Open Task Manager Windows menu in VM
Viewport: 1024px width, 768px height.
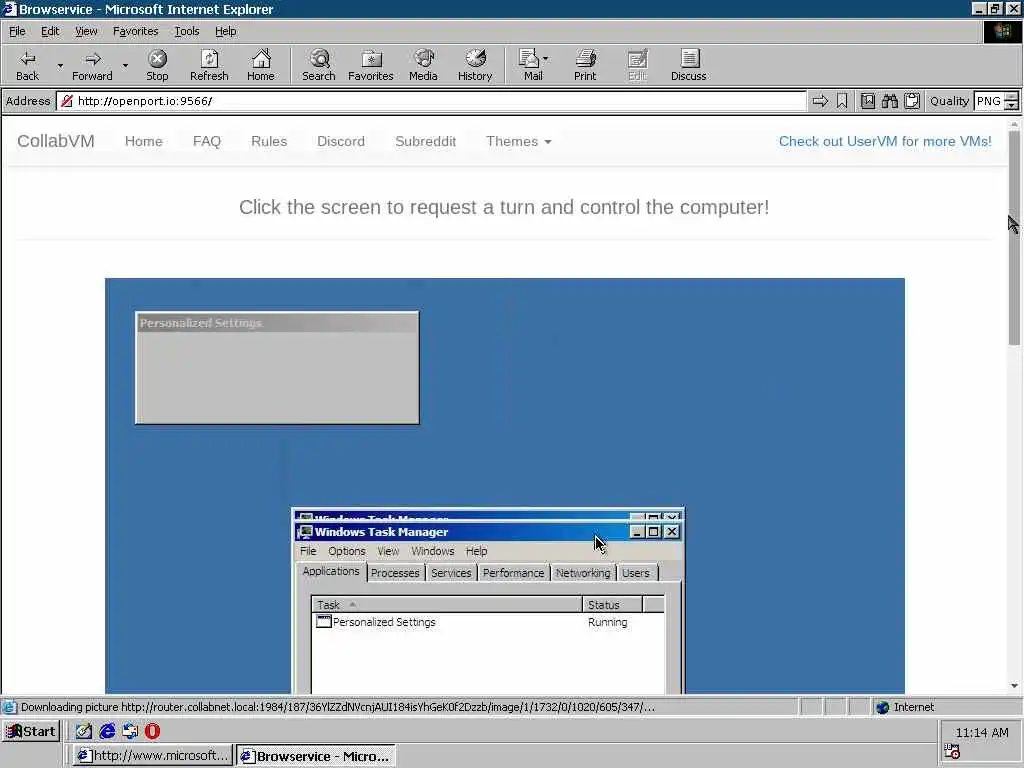click(432, 551)
